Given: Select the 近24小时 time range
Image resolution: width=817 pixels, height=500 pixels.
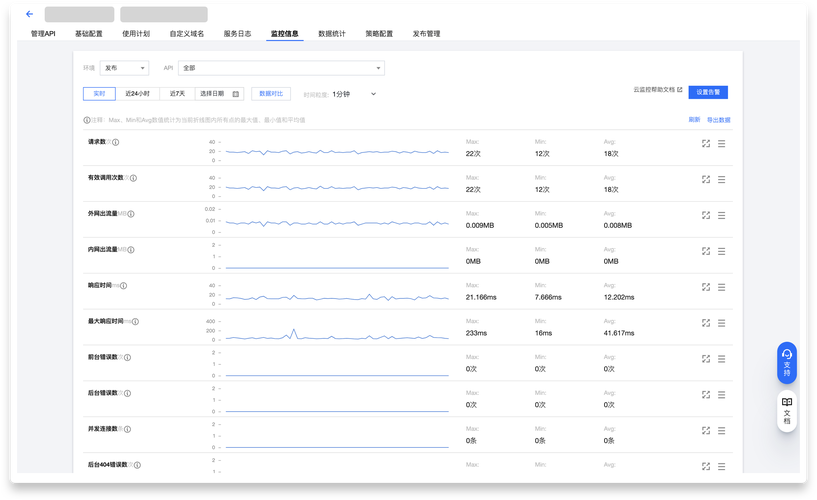Looking at the screenshot, I should click(138, 94).
